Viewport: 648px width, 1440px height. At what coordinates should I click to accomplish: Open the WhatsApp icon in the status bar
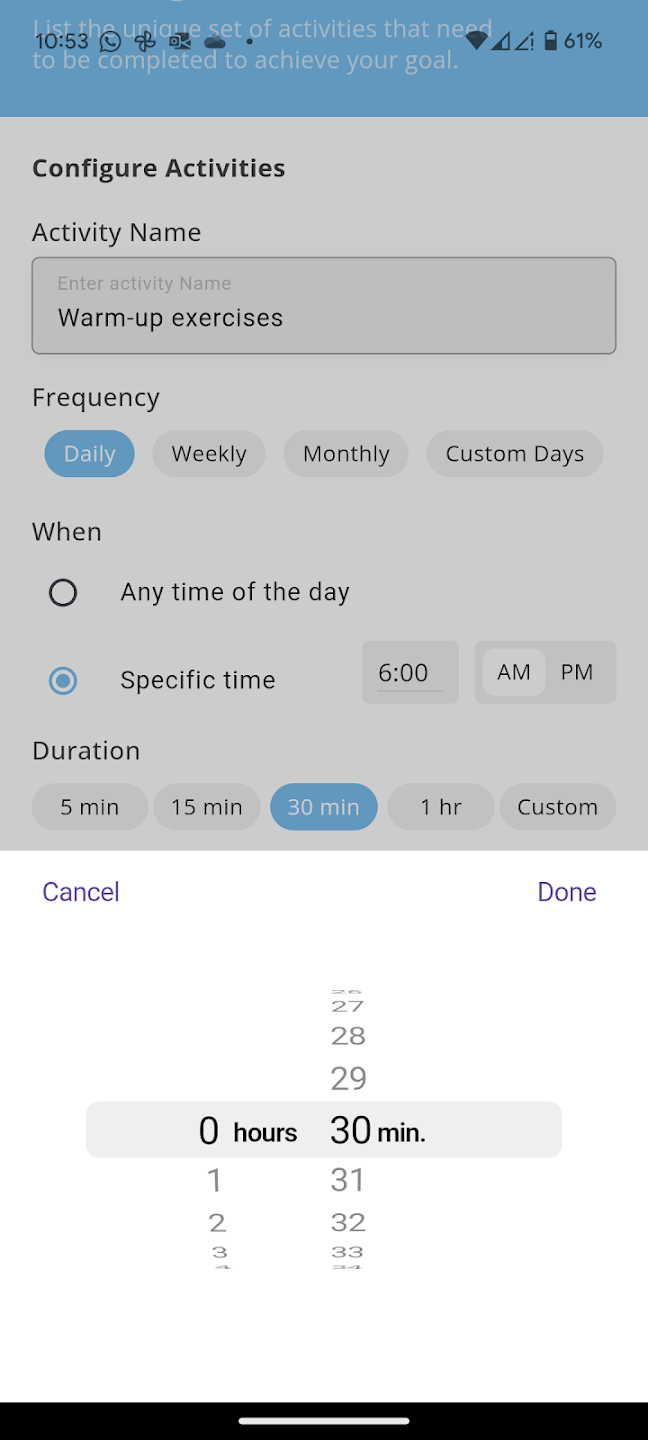coord(110,42)
